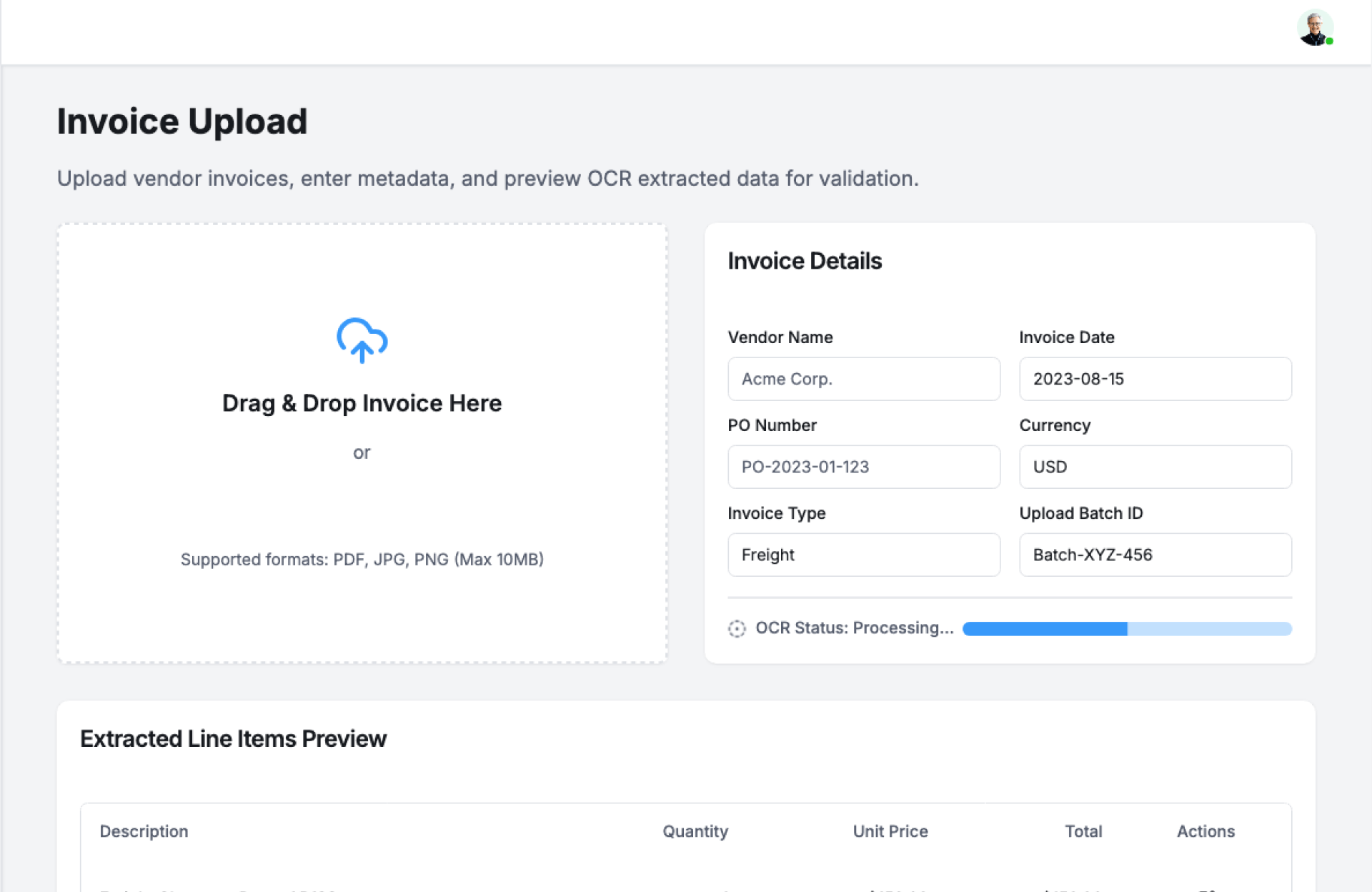Click the Total column header
The height and width of the screenshot is (892, 1372).
pos(1083,831)
